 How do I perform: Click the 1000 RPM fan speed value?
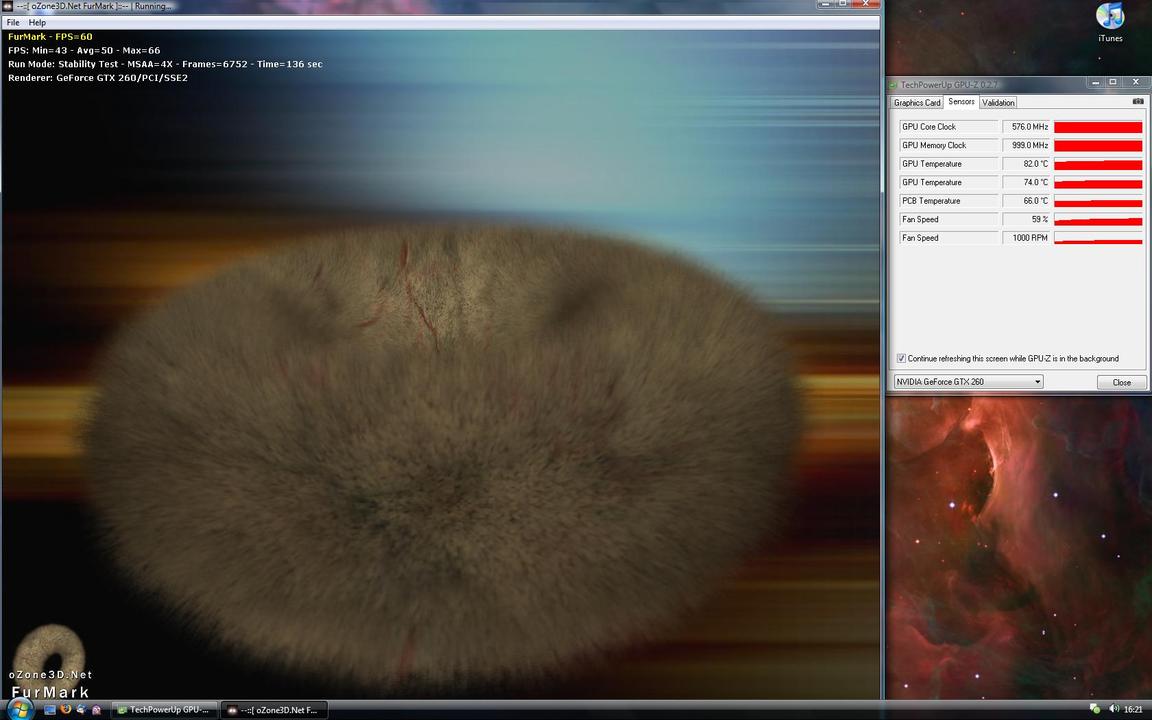(1026, 237)
